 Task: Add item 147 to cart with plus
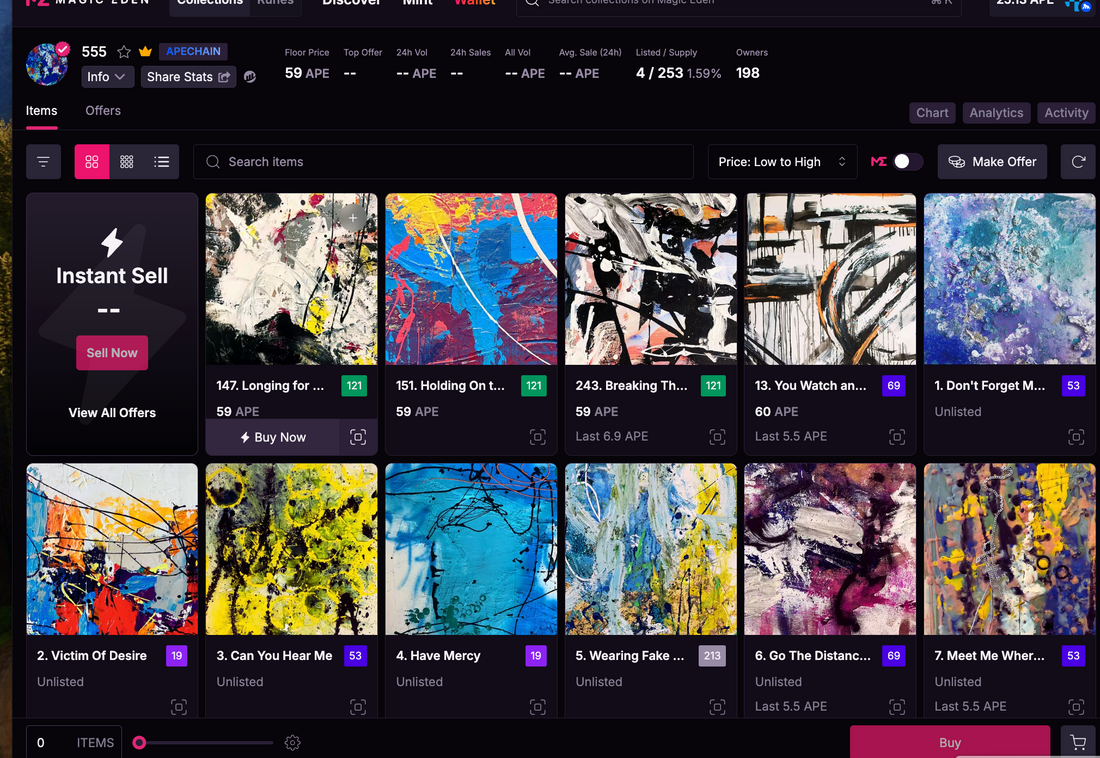tap(352, 217)
